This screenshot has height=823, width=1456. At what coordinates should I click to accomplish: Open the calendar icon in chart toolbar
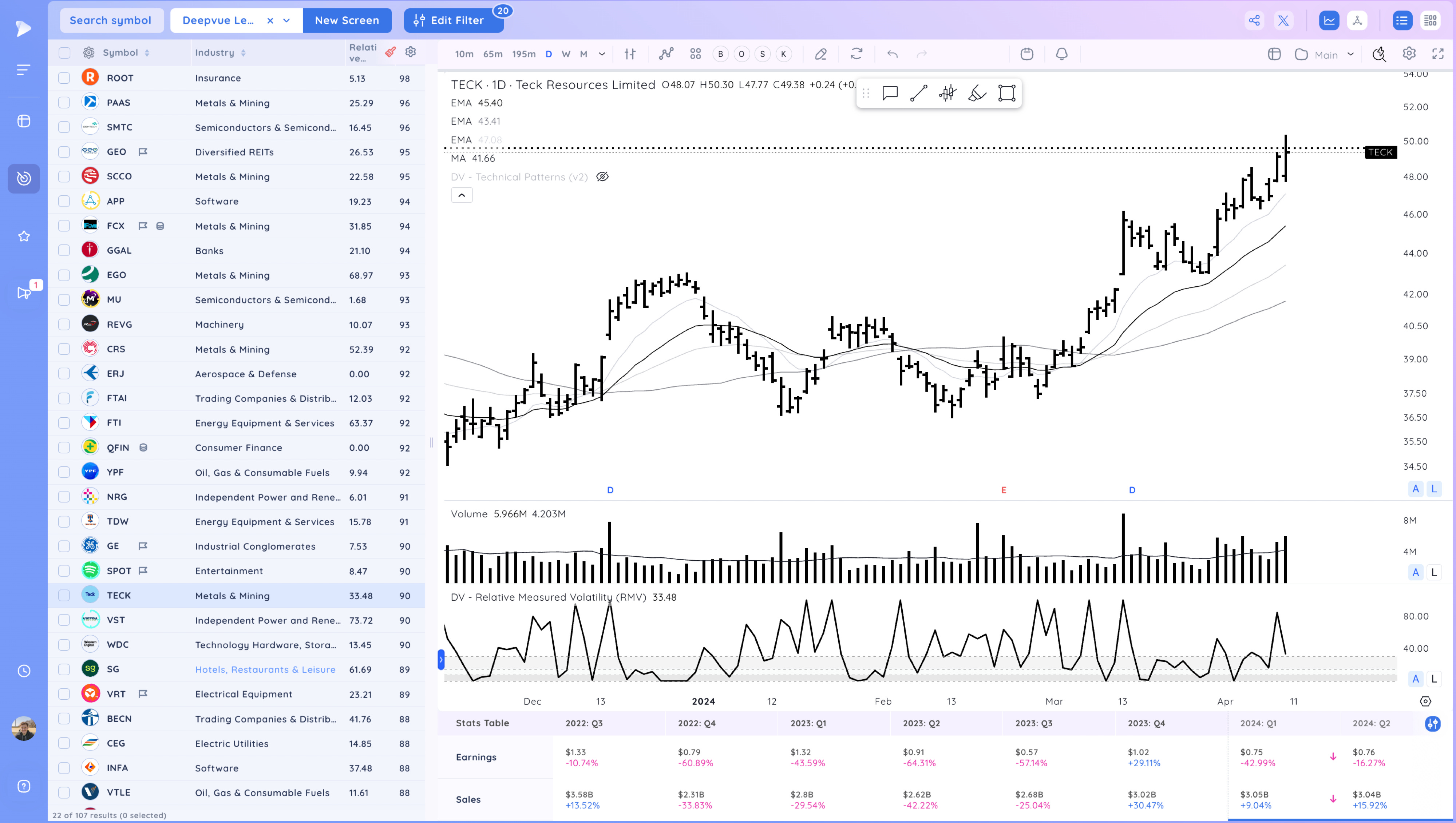click(1027, 54)
